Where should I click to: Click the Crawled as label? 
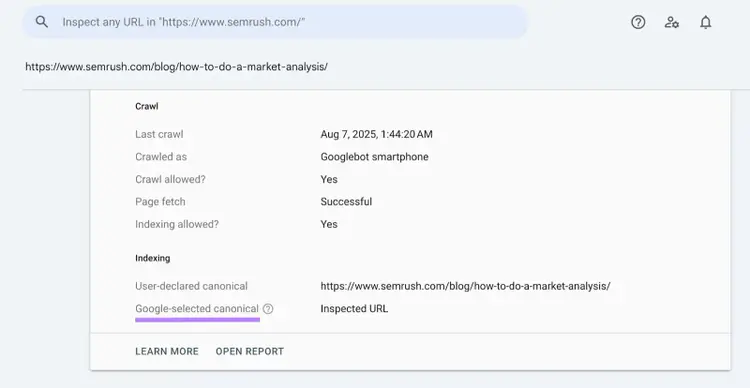point(161,157)
